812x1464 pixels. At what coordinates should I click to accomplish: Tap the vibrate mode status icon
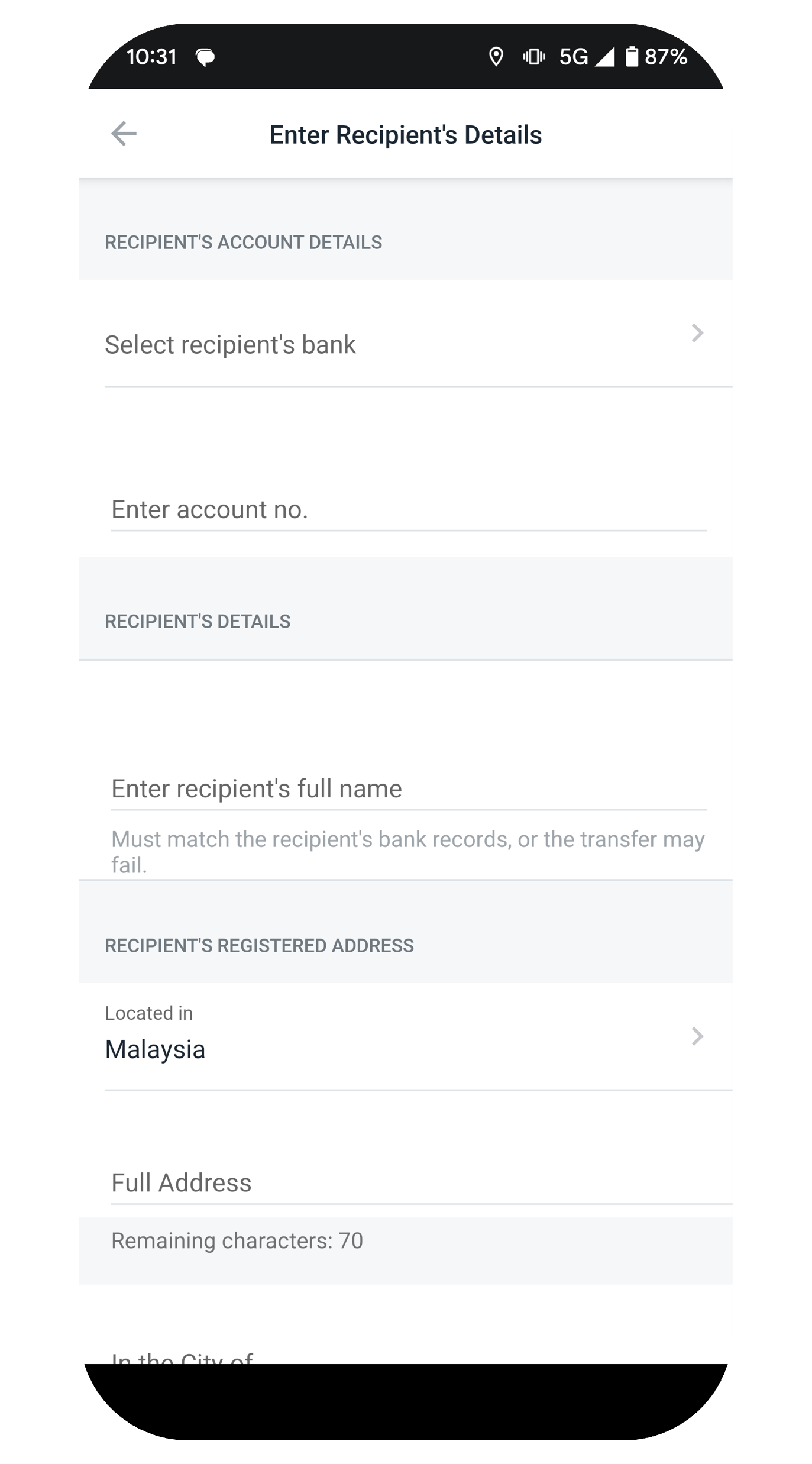(533, 57)
